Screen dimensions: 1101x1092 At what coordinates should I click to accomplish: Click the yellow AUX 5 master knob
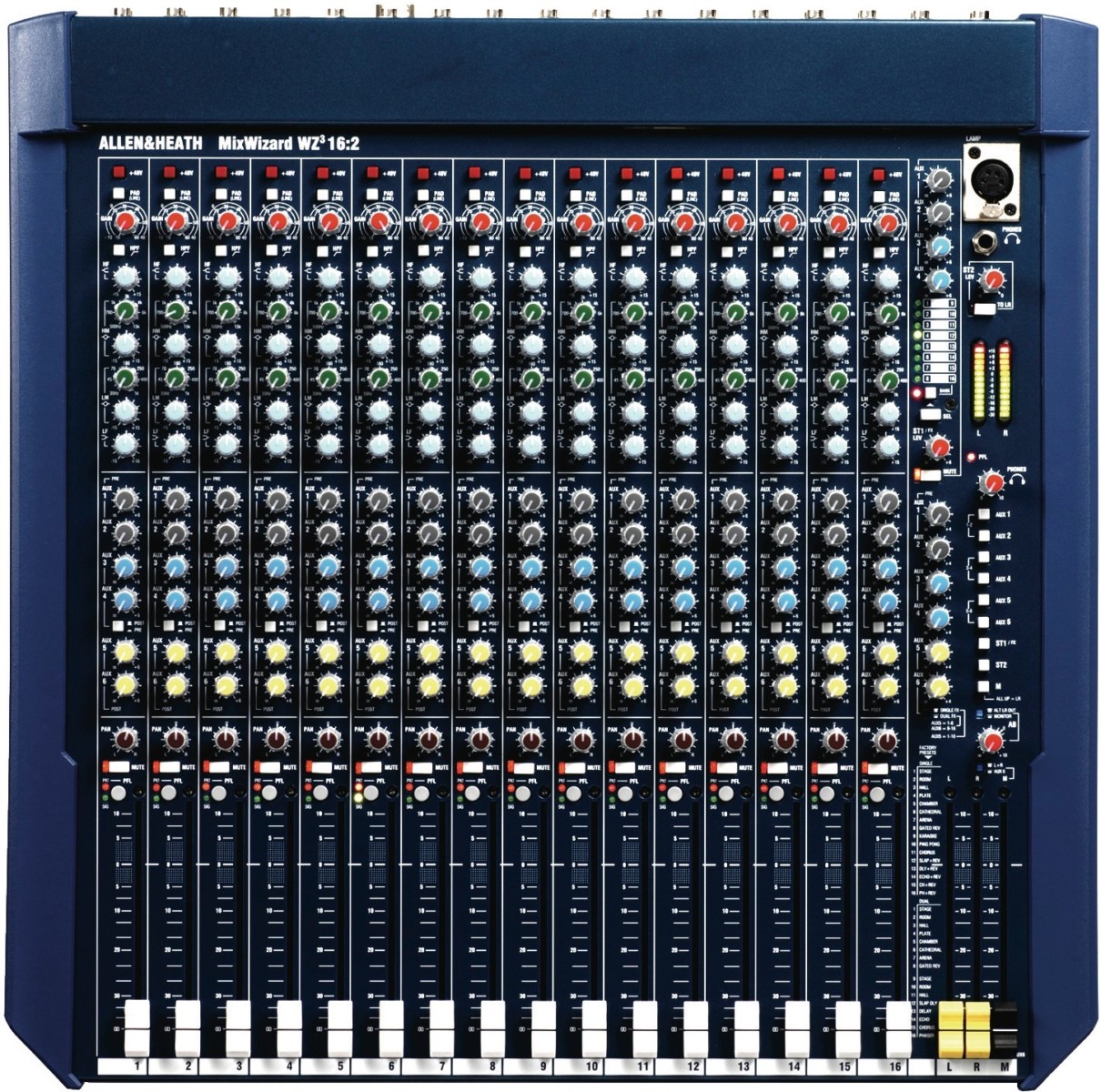(938, 652)
